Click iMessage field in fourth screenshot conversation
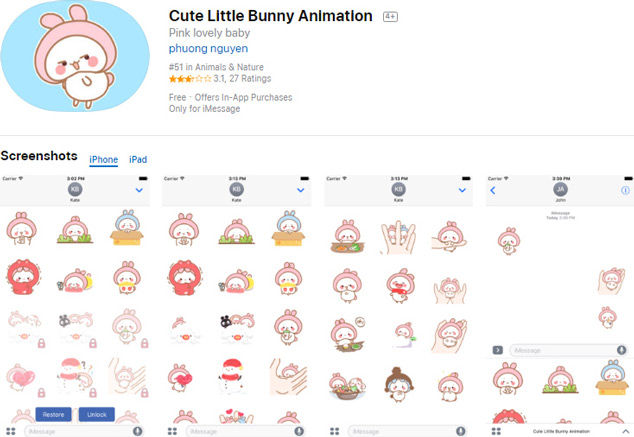 tap(568, 350)
